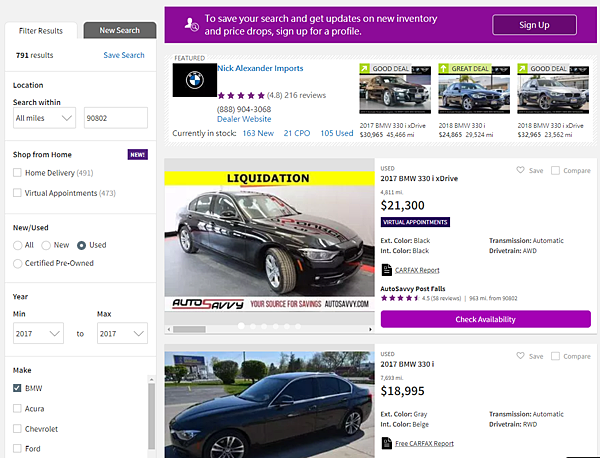Click the photo carousel horizontal scrollbar thumb

pyautogui.click(x=189, y=329)
